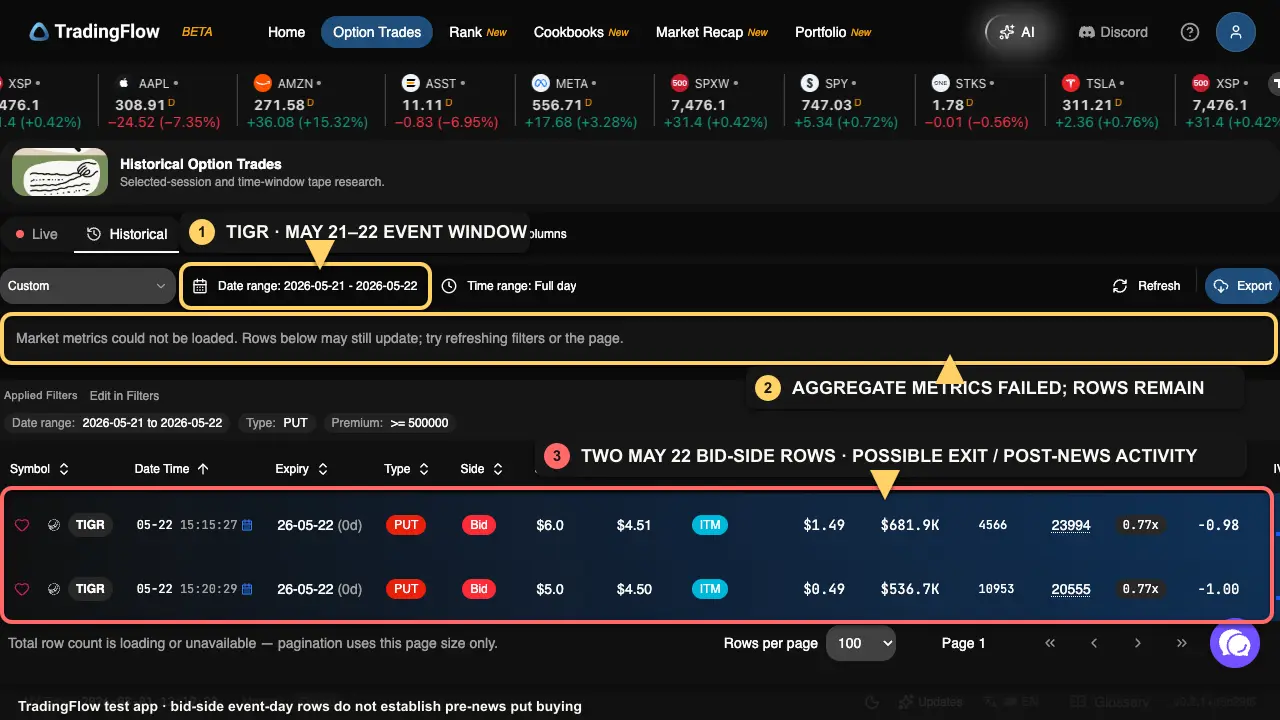Select the Option Trades tab
The height and width of the screenshot is (720, 1280).
pyautogui.click(x=377, y=32)
